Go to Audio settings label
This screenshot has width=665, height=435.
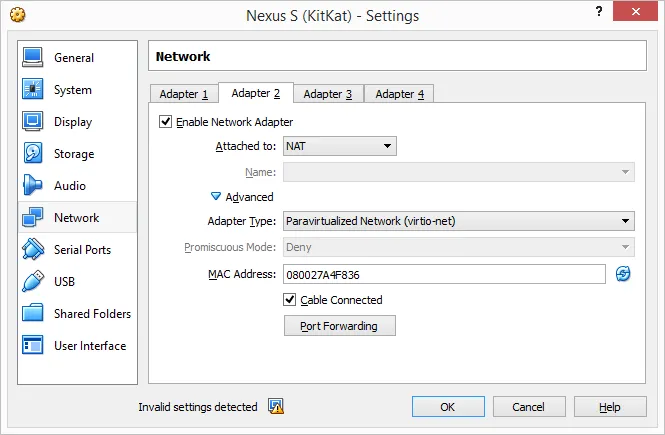(x=70, y=186)
